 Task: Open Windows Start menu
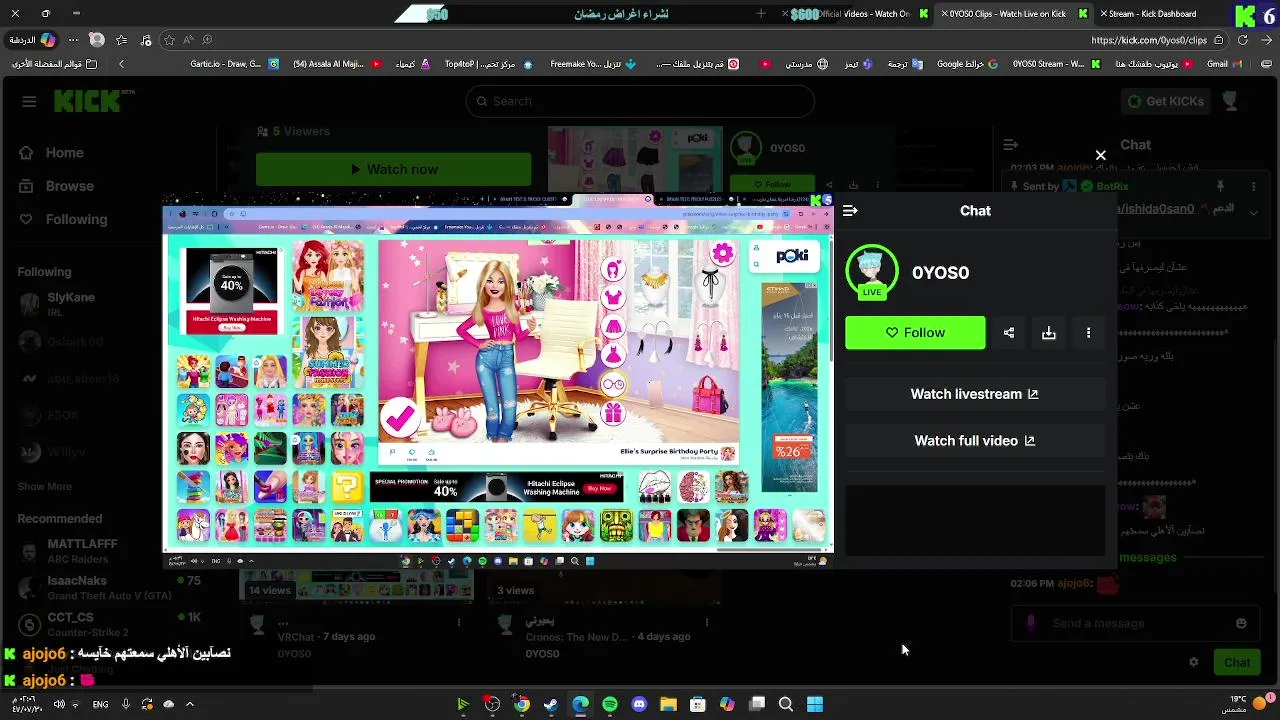click(x=815, y=704)
